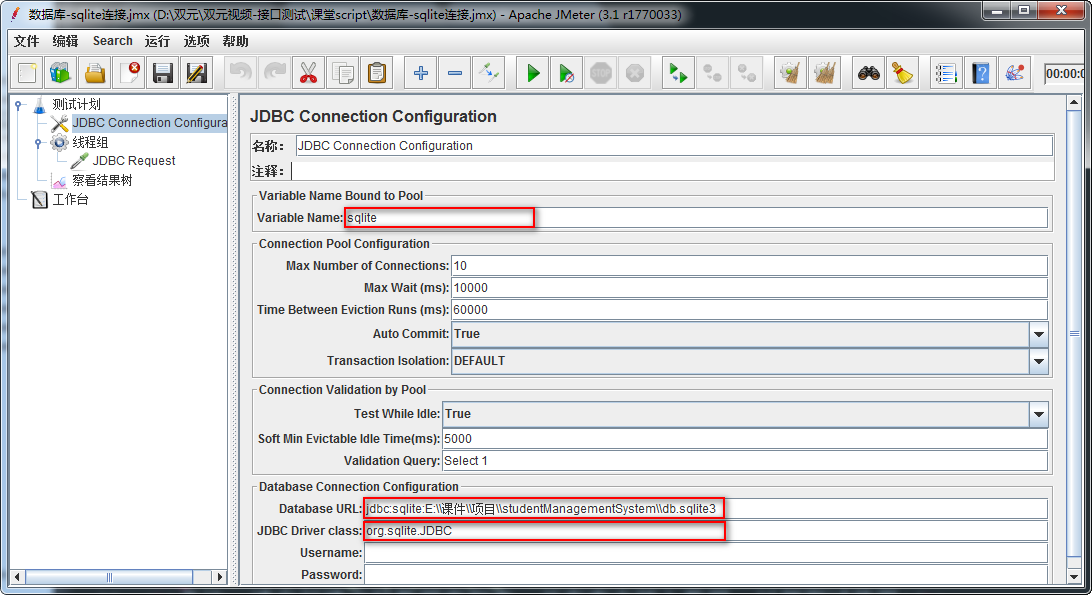Open the Auto Commit dropdown
The height and width of the screenshot is (595, 1092).
(x=1038, y=334)
